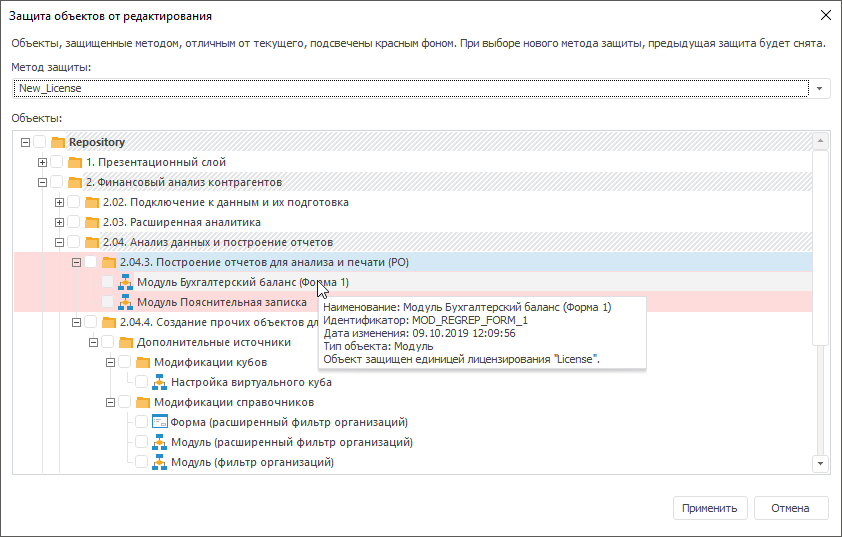Click the Настройка виртуального куба object icon

click(x=159, y=382)
